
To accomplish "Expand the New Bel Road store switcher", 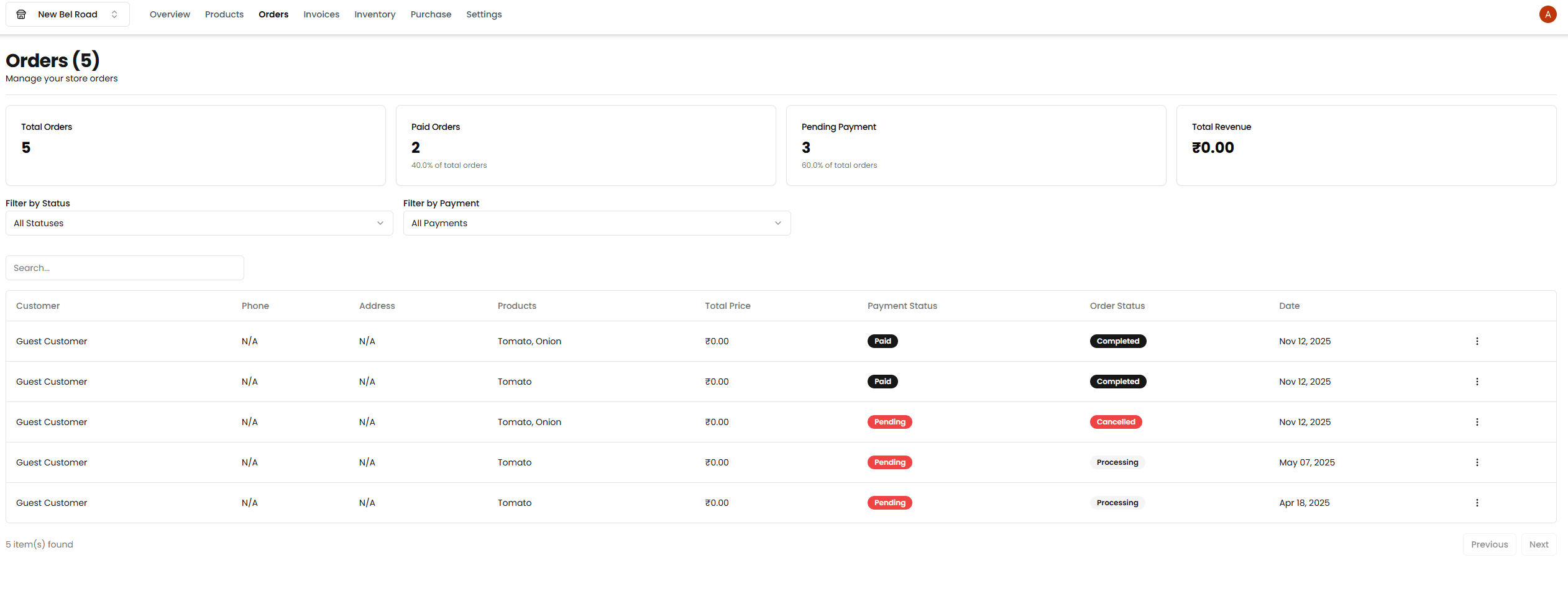I will coord(68,14).
